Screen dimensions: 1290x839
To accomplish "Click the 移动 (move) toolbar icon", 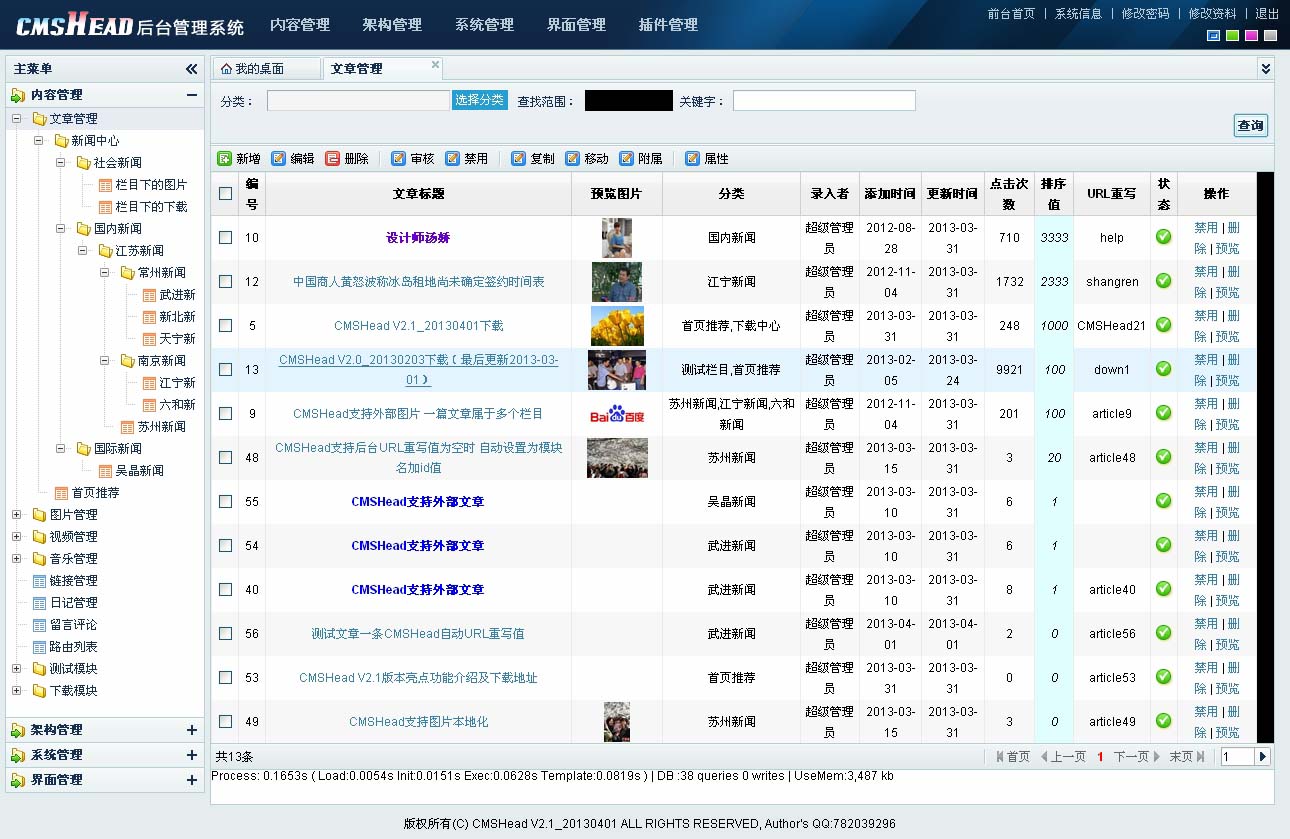I will 572,159.
